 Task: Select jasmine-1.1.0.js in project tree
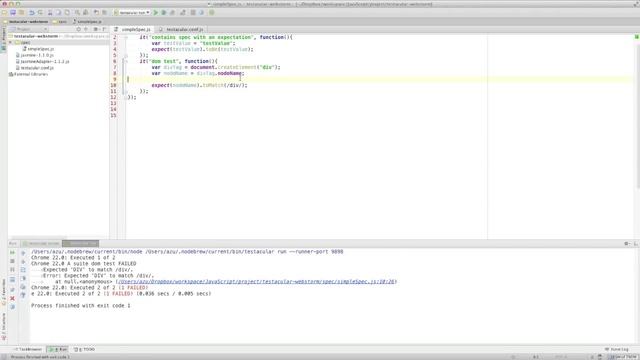(35, 55)
